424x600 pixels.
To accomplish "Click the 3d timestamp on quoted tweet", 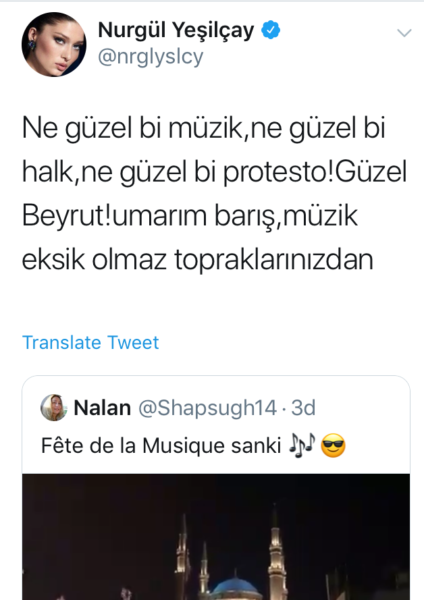I will tap(303, 408).
